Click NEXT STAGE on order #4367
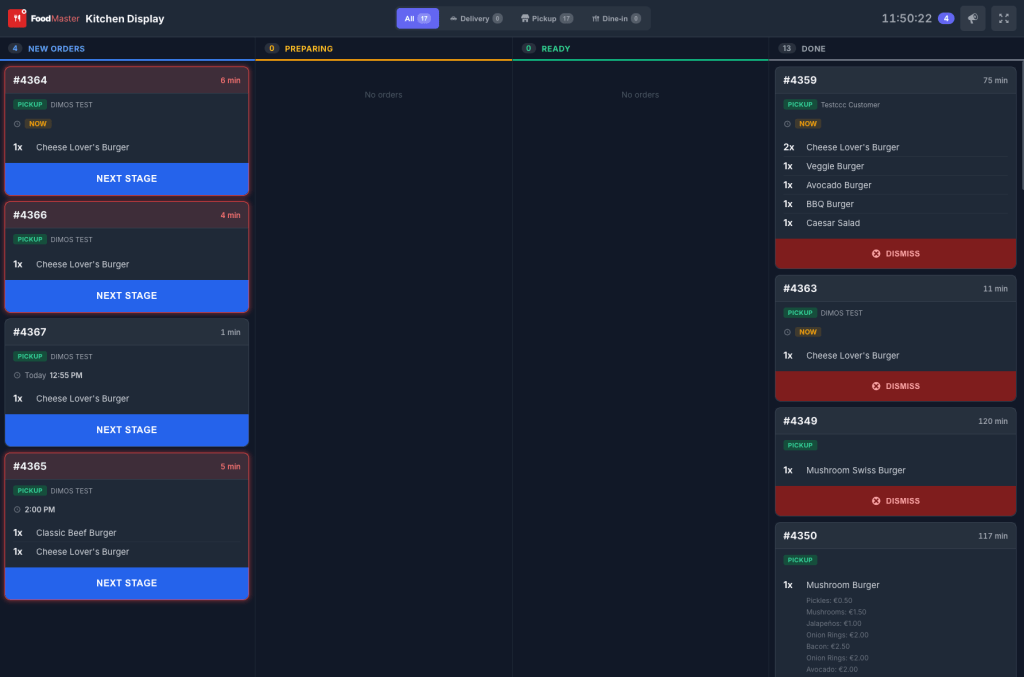This screenshot has height=677, width=1024. [127, 430]
